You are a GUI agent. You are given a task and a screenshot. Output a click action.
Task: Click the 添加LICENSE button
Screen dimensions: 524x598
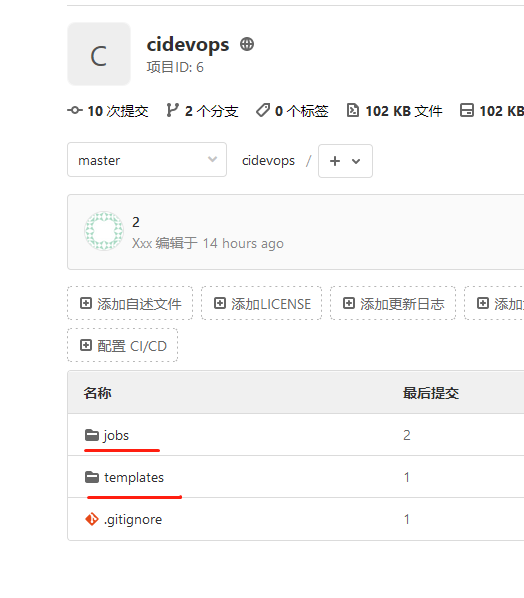click(x=261, y=303)
